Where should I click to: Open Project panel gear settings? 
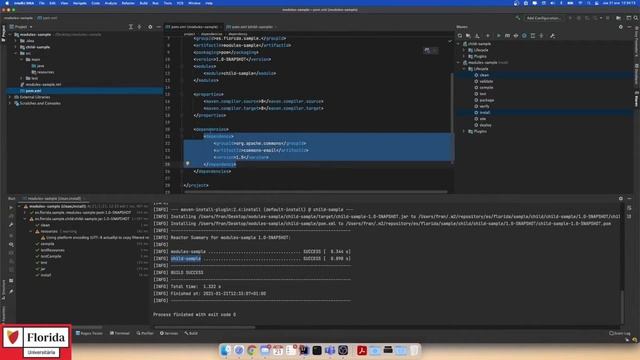click(x=150, y=27)
